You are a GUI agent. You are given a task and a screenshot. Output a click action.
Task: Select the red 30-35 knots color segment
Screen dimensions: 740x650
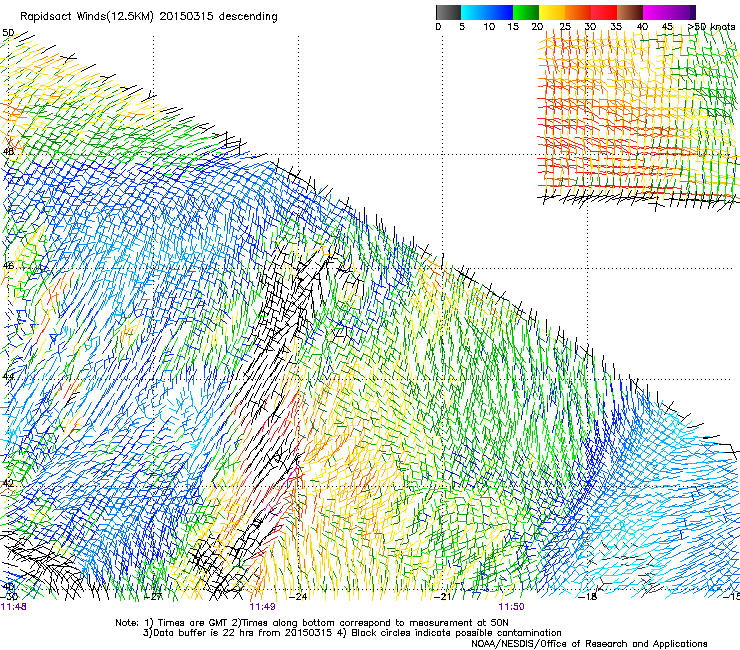pos(604,12)
